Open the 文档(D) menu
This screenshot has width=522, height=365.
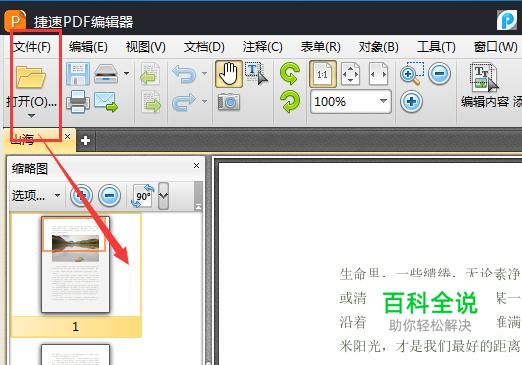pyautogui.click(x=204, y=47)
